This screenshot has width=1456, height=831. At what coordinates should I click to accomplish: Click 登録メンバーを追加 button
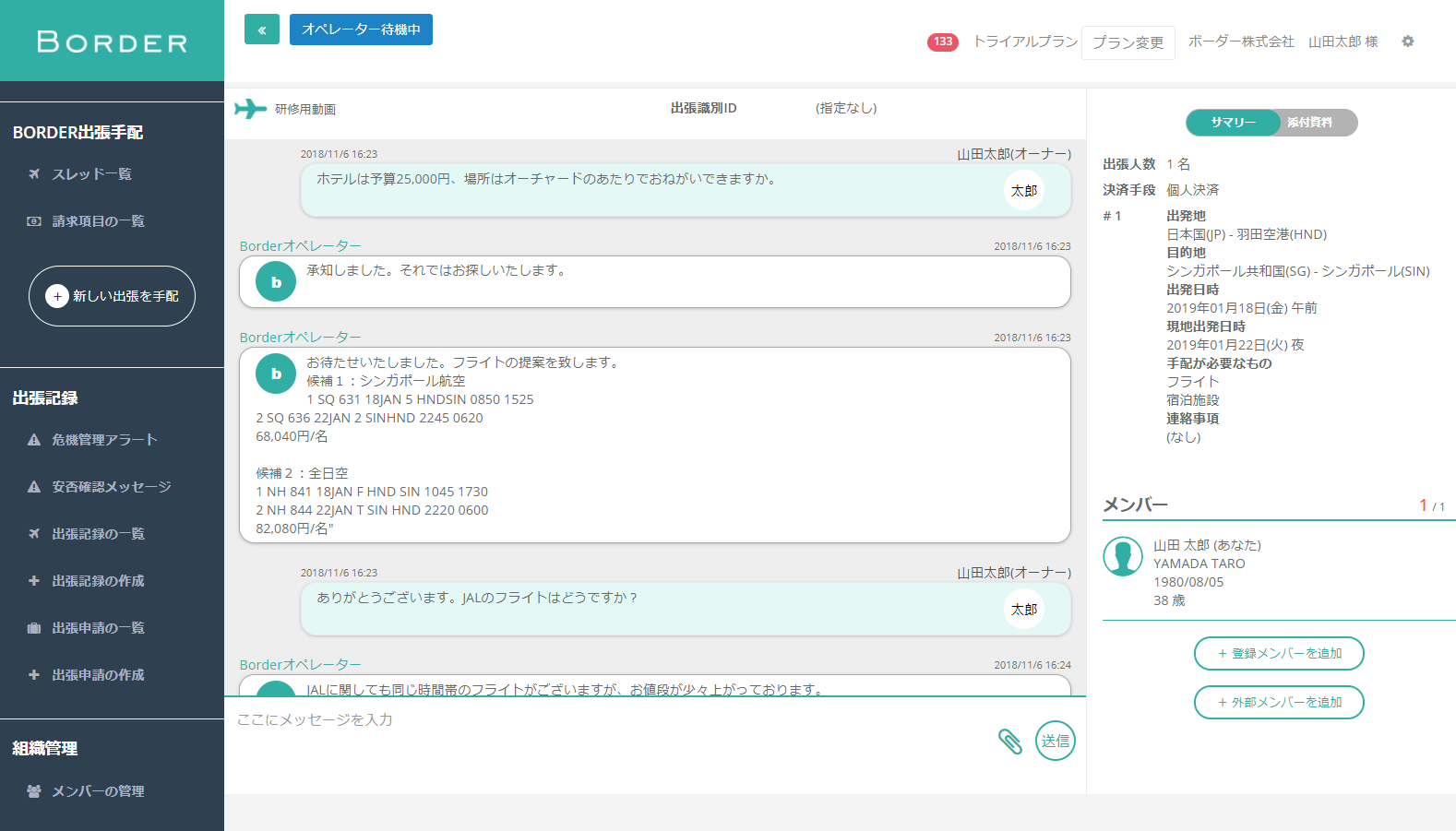click(x=1279, y=653)
